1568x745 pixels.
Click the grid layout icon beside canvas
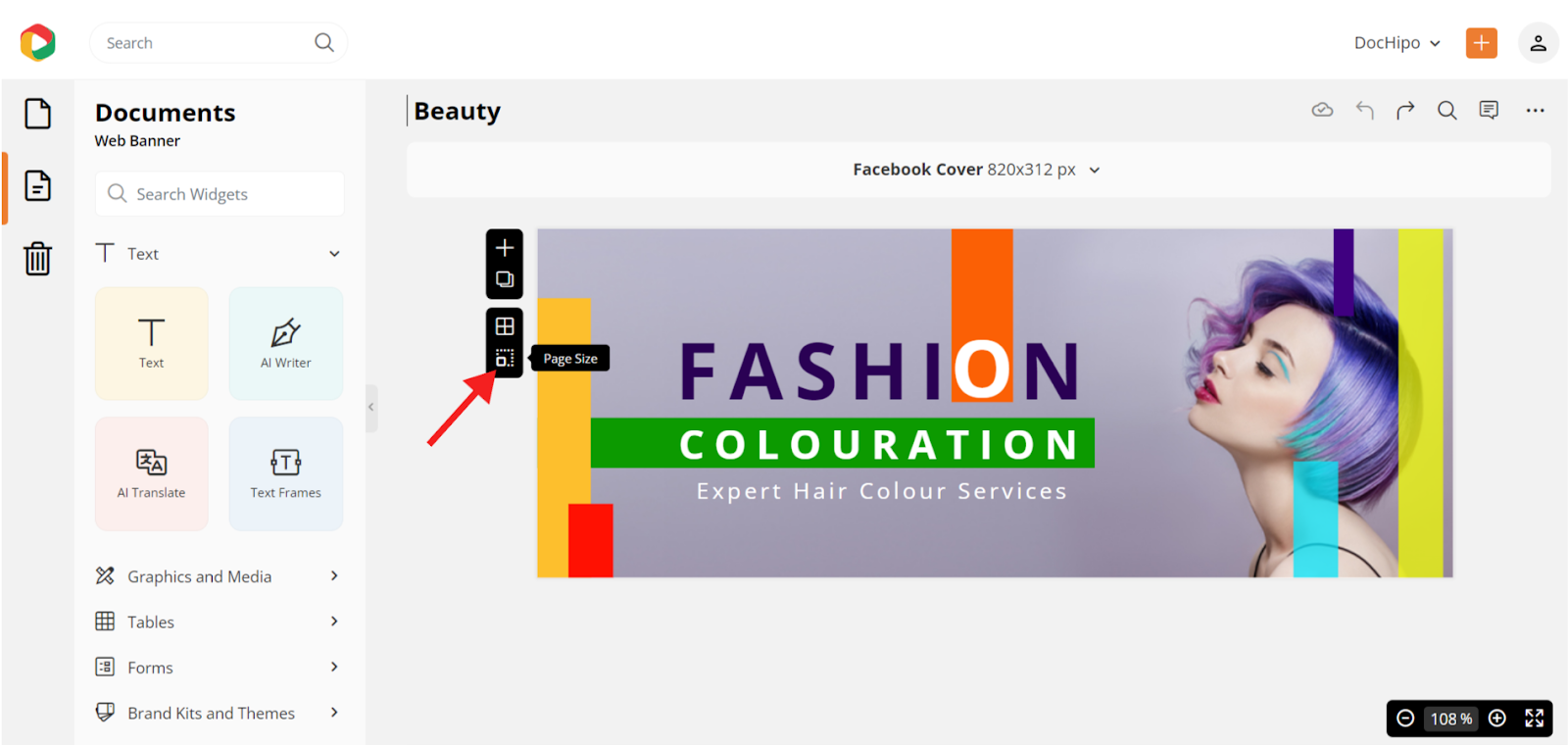click(x=505, y=325)
